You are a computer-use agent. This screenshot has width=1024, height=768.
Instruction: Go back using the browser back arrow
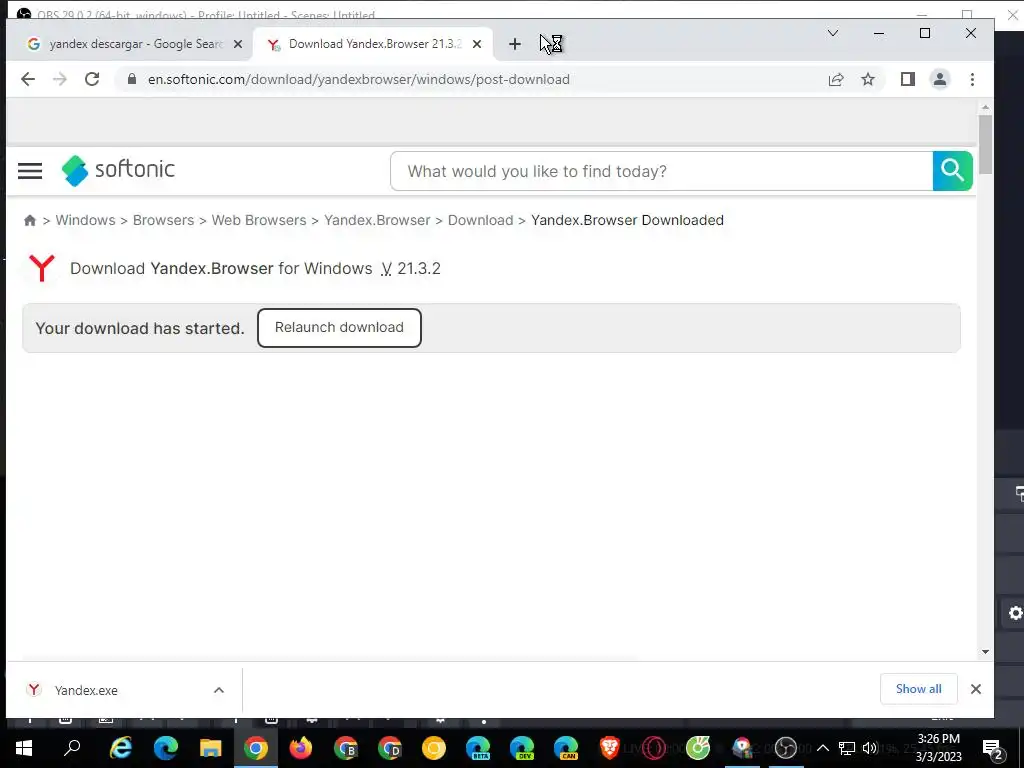coord(27,79)
